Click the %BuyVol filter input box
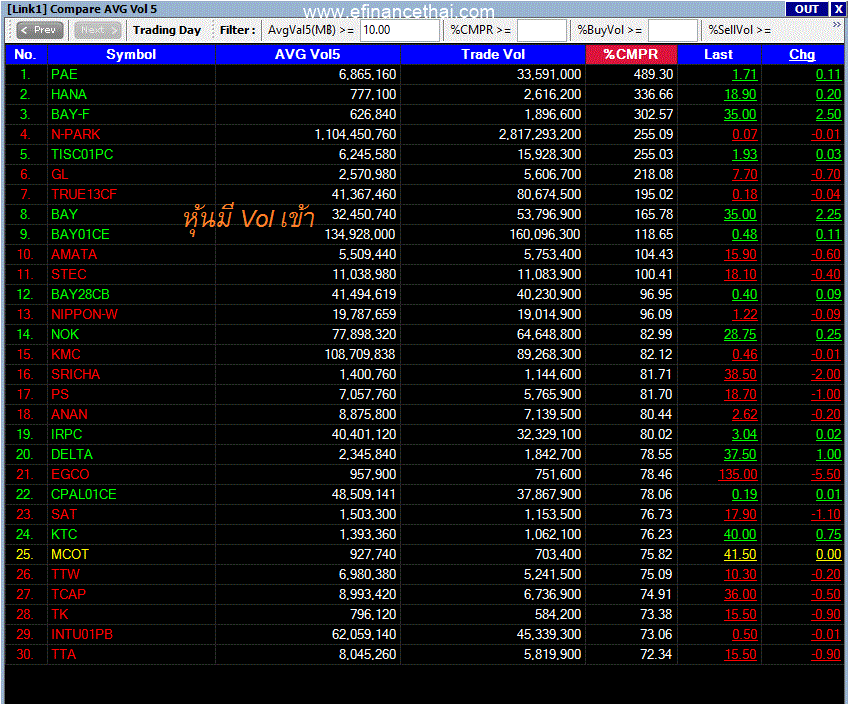Screen dimensions: 849x704 click(672, 30)
